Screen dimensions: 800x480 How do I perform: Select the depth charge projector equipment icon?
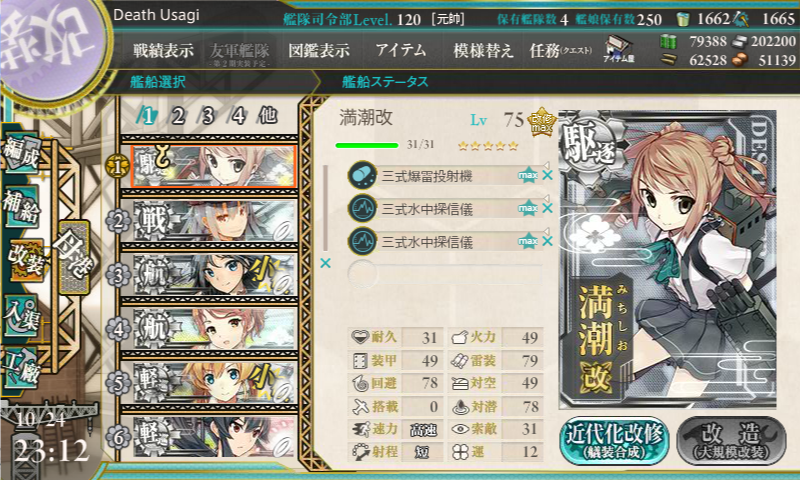362,175
